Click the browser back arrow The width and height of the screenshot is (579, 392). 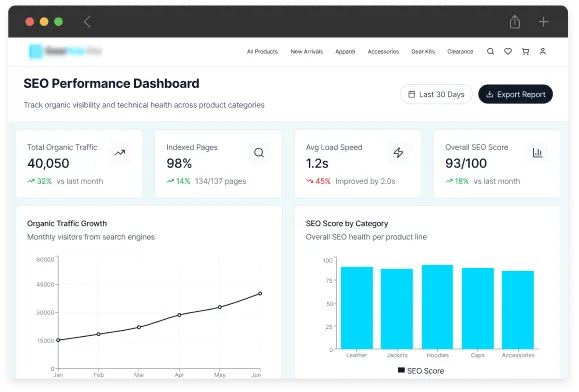coord(87,22)
